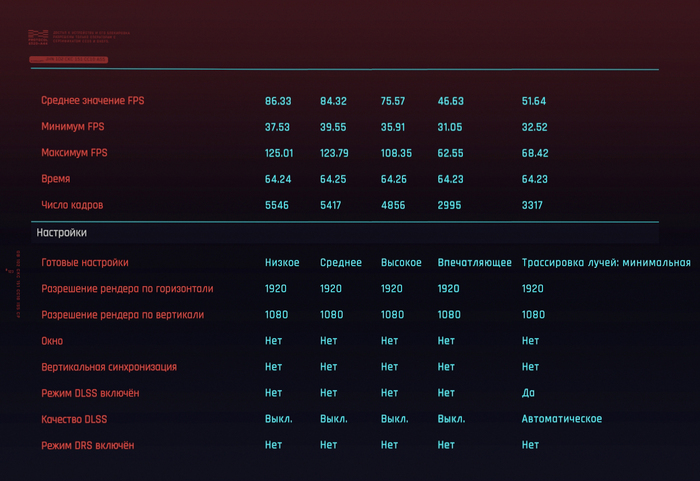Click average FPS value 86.33
Image resolution: width=700 pixels, height=481 pixels.
click(278, 101)
